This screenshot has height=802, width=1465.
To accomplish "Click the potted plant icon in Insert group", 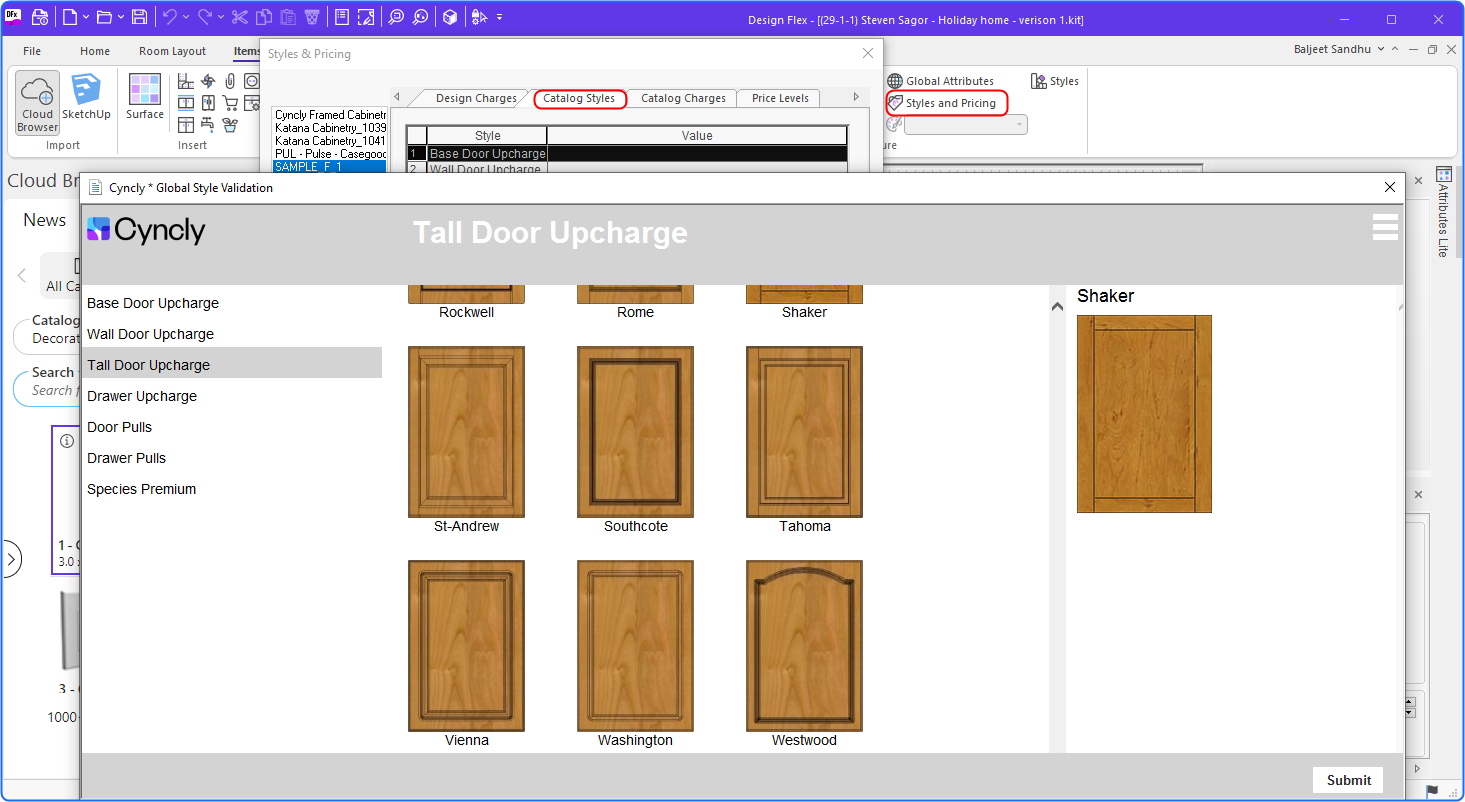I will pos(230,125).
